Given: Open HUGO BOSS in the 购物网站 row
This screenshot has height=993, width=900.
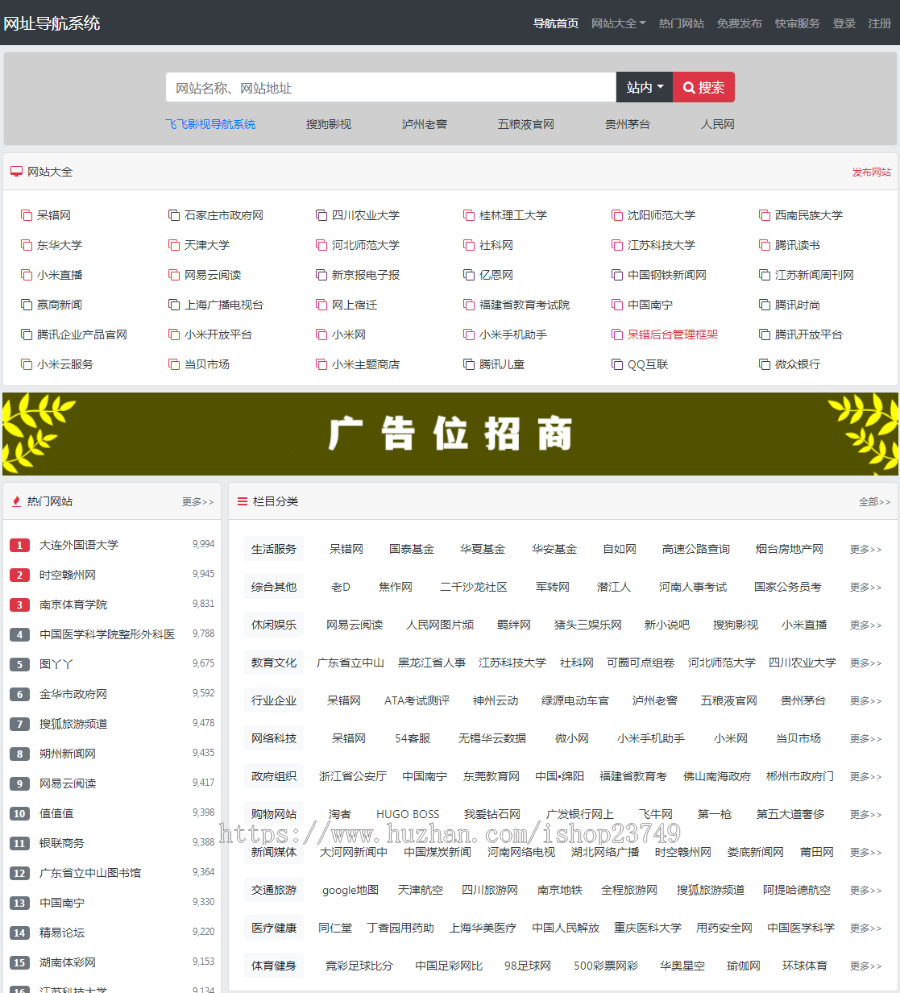Looking at the screenshot, I should click(x=407, y=814).
